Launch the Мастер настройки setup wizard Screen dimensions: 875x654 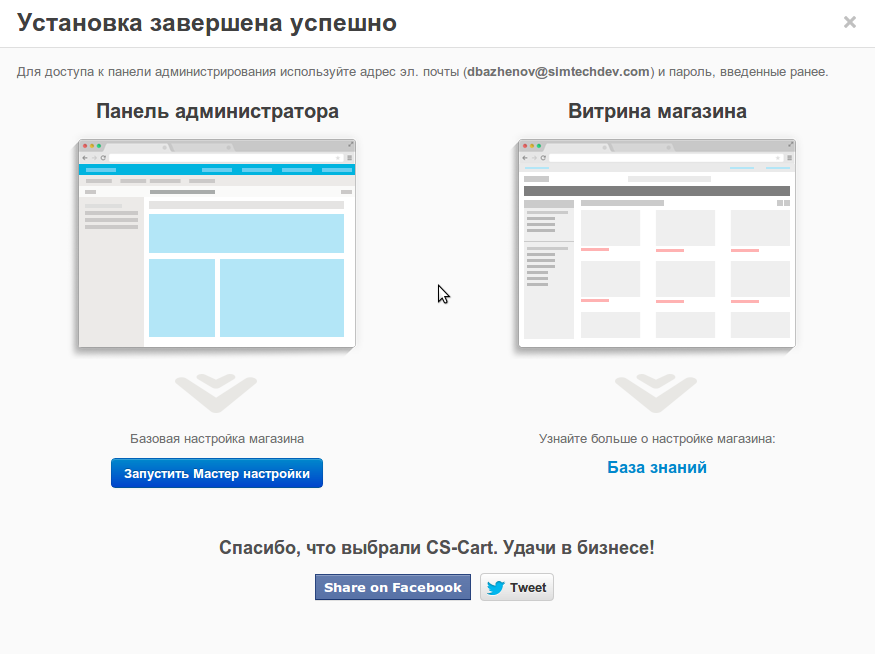(x=217, y=474)
